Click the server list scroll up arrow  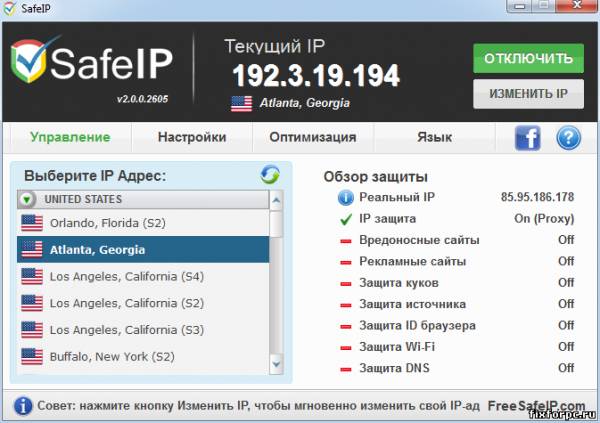pyautogui.click(x=276, y=200)
